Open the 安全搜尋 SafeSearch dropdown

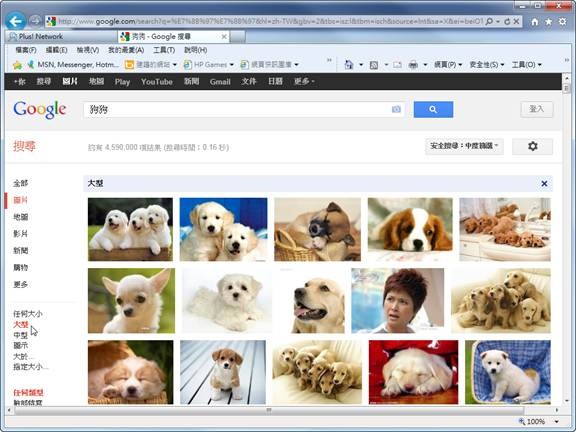coord(464,146)
